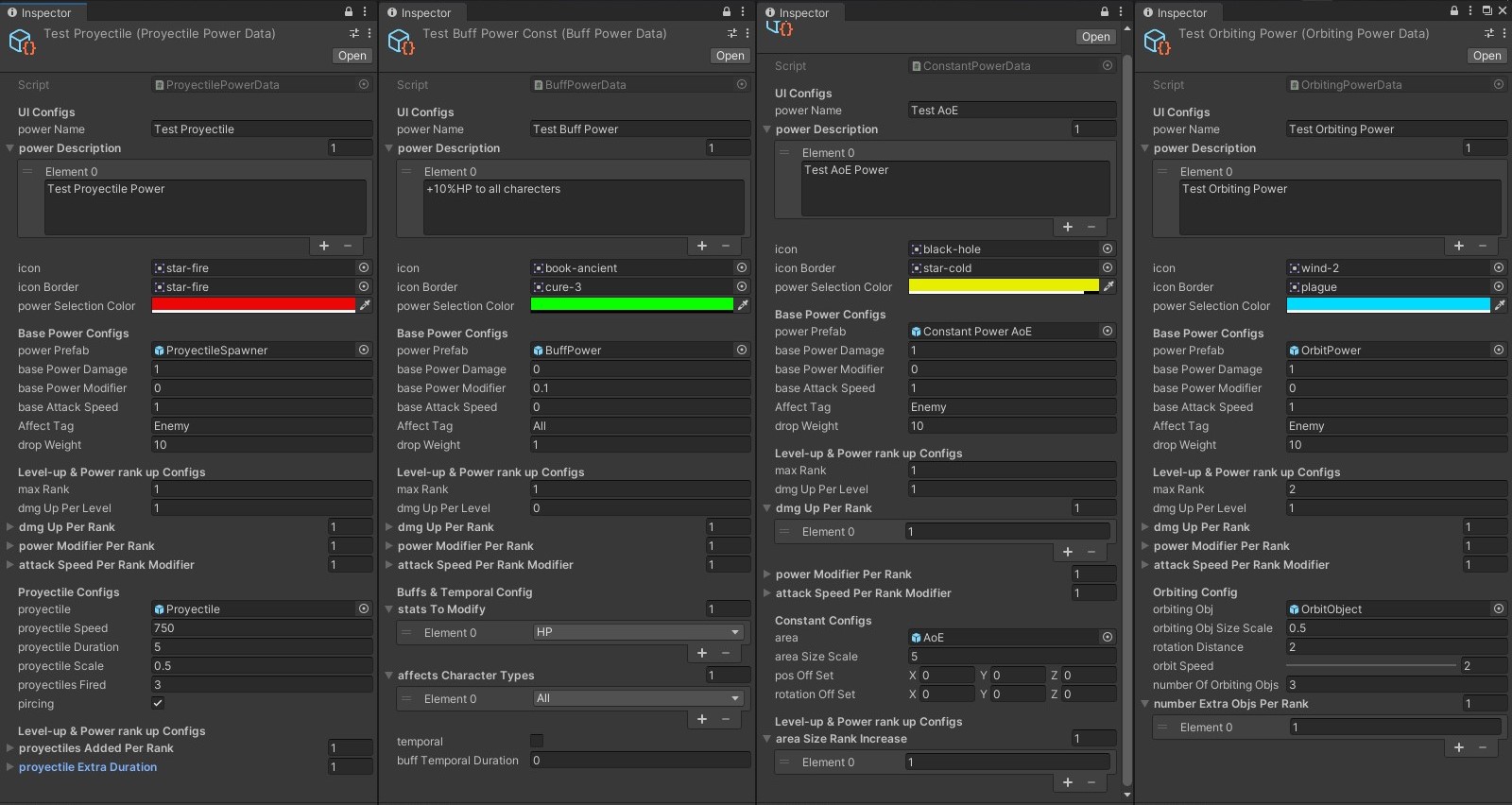Pick color with eyedropper beside the yellow swatch
The width and height of the screenshot is (1512, 805).
[1108, 286]
